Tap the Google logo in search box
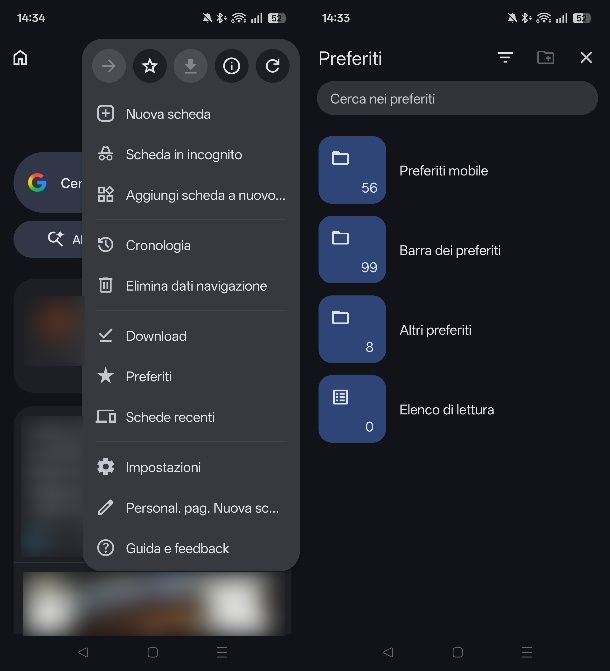The width and height of the screenshot is (610, 671). click(37, 183)
